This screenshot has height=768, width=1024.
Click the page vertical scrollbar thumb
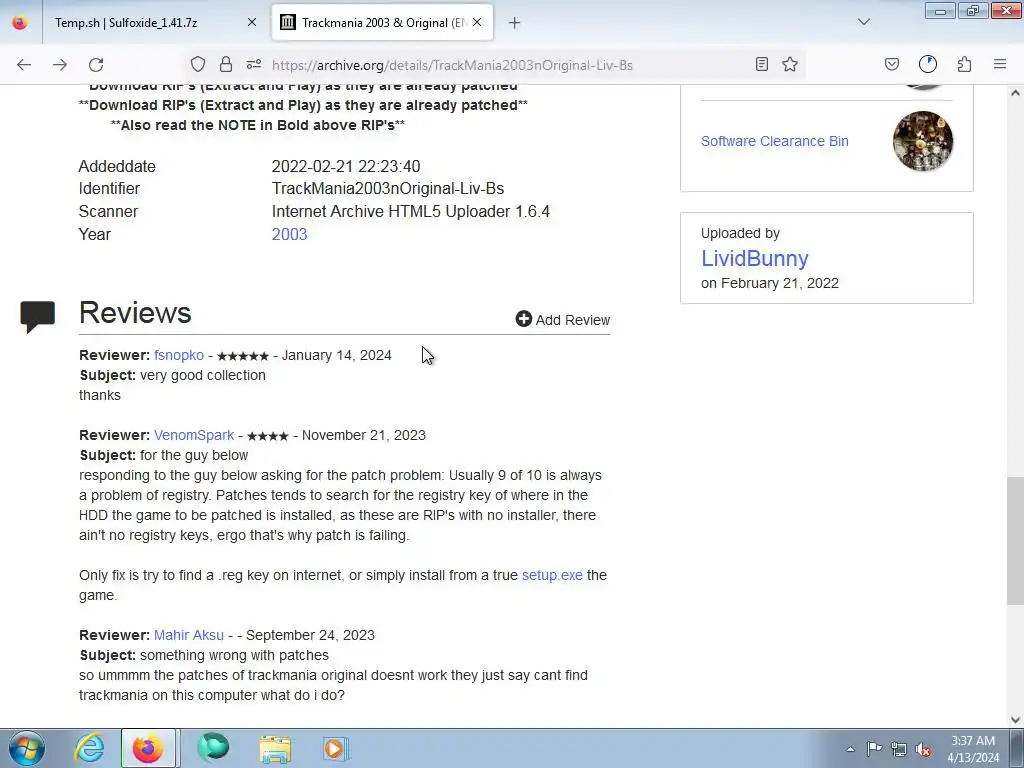coord(1016,542)
